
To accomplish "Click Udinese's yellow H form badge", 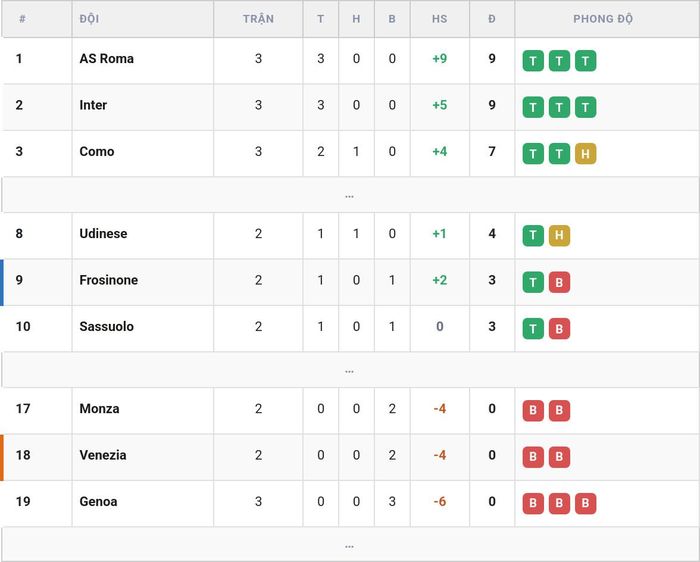I will 559,236.
